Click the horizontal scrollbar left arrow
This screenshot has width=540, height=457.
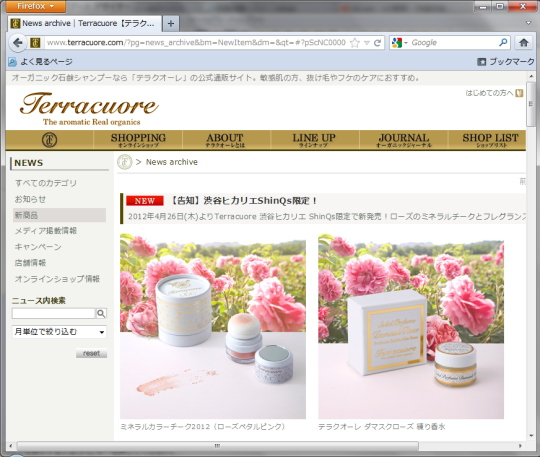pos(10,446)
